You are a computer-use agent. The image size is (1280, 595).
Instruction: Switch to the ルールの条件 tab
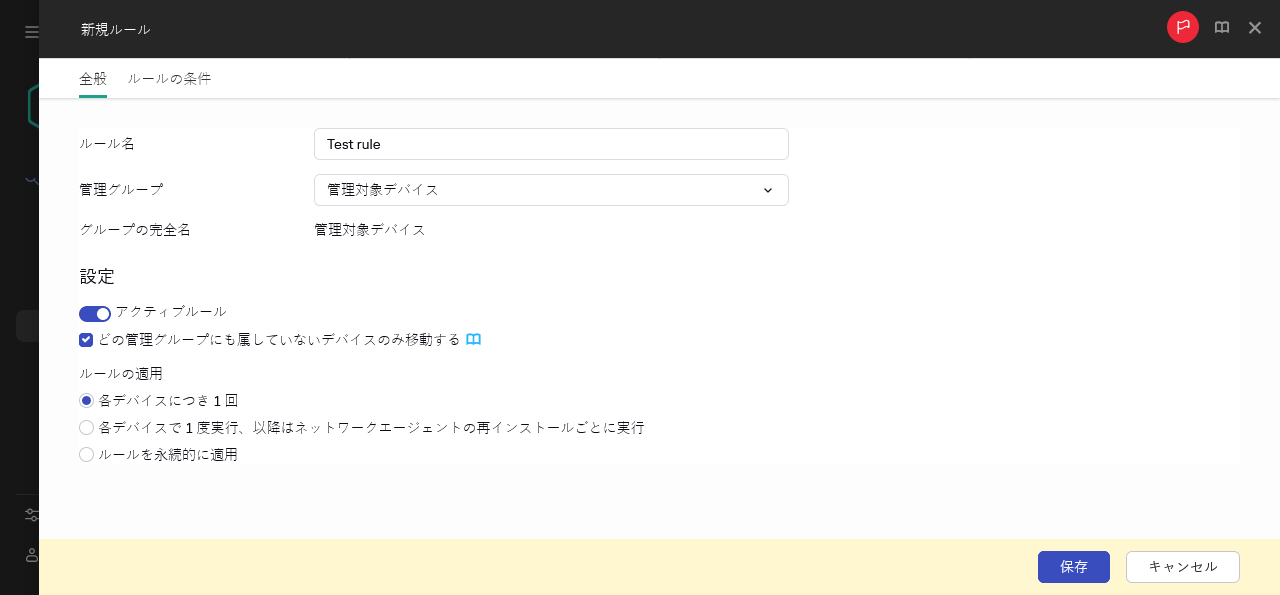coord(169,78)
